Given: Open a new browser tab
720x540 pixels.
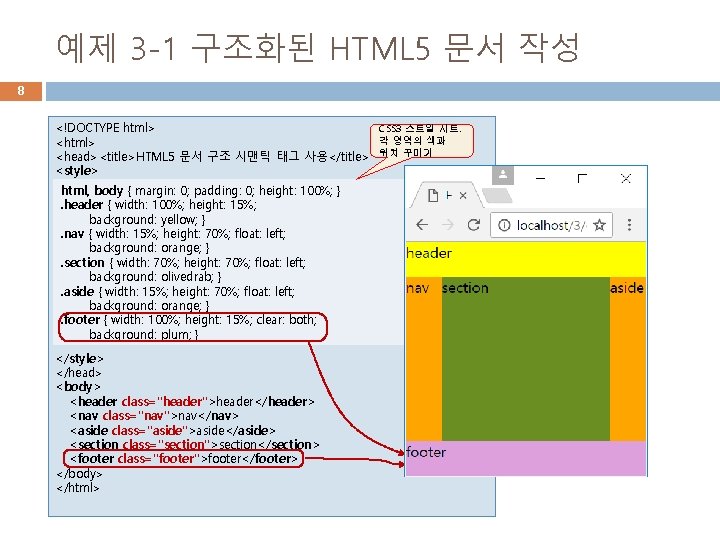Looking at the screenshot, I should click(497, 196).
